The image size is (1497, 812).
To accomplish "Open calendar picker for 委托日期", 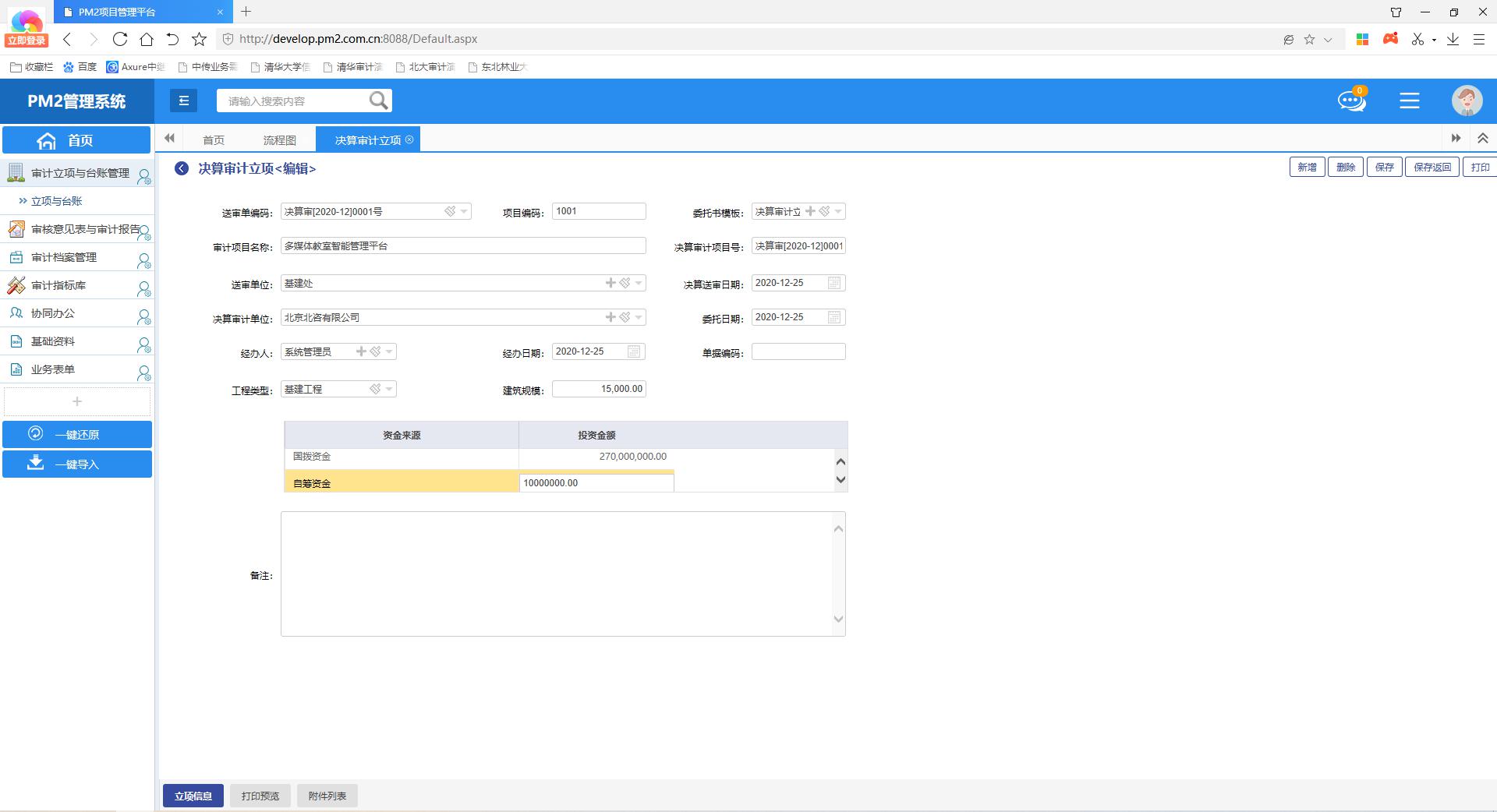I will [834, 317].
